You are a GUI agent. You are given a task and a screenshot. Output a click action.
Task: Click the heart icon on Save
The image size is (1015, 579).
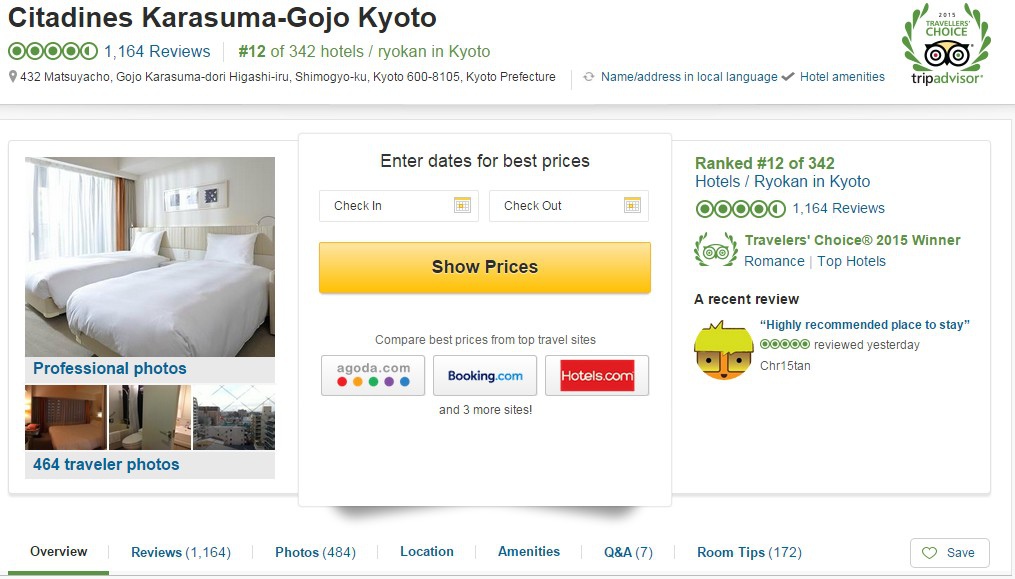930,552
